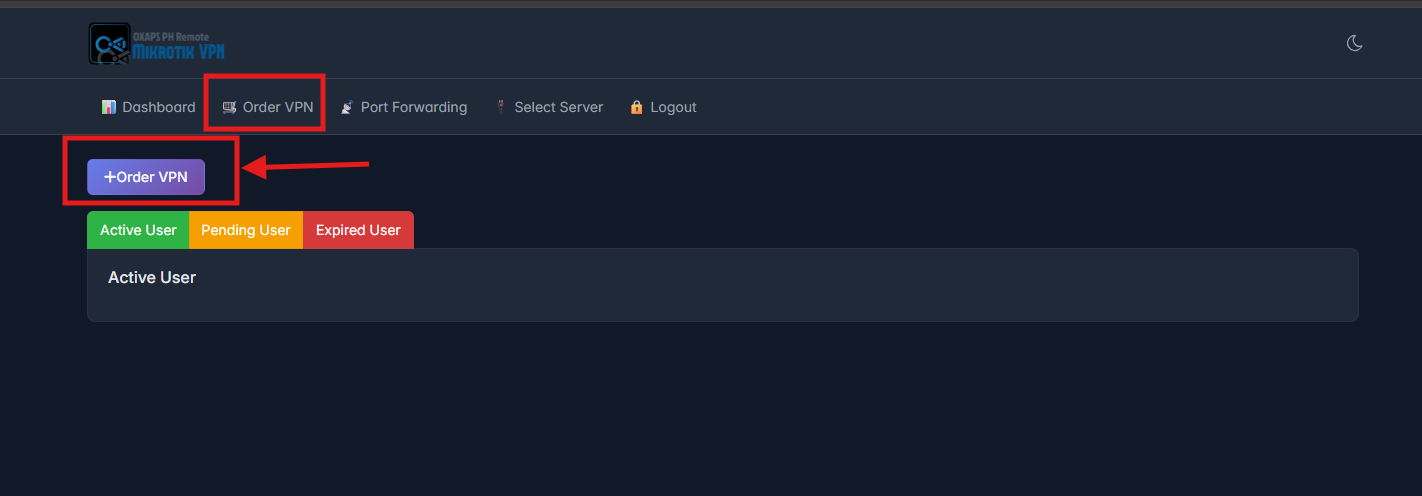Click the Logout padlock icon

point(637,107)
